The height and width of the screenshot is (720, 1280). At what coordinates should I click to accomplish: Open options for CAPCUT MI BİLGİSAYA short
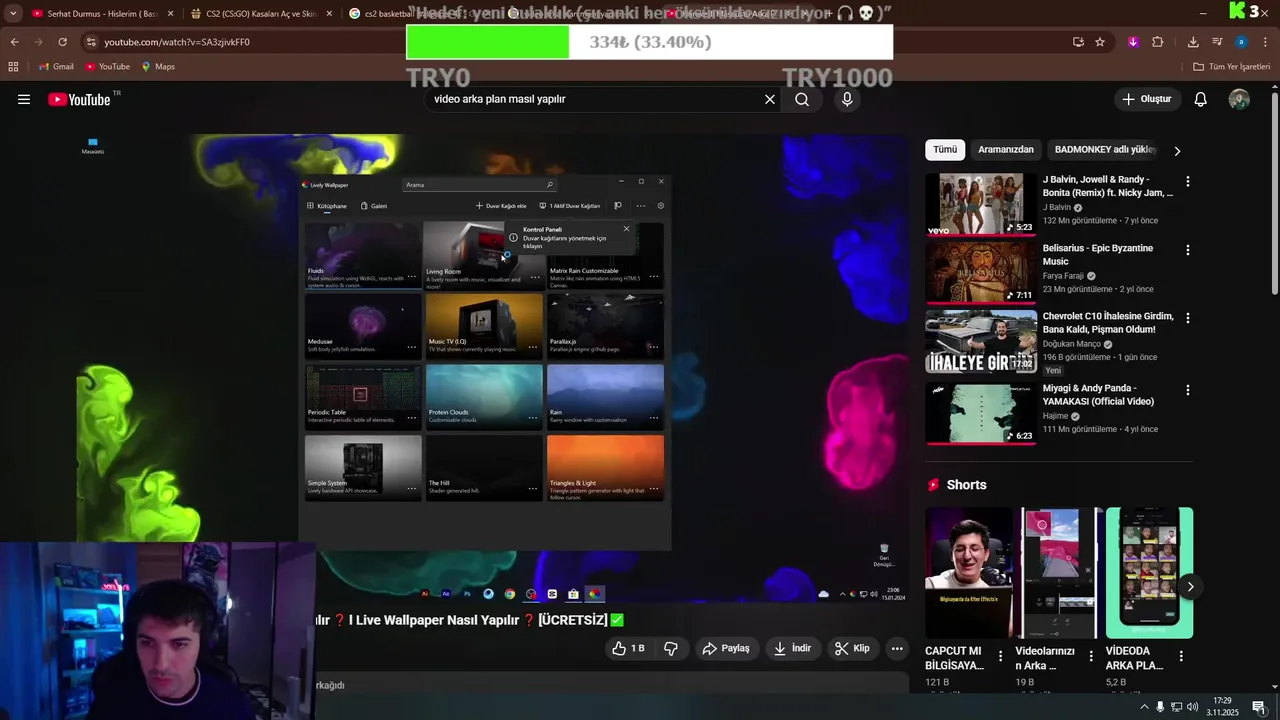point(1001,657)
